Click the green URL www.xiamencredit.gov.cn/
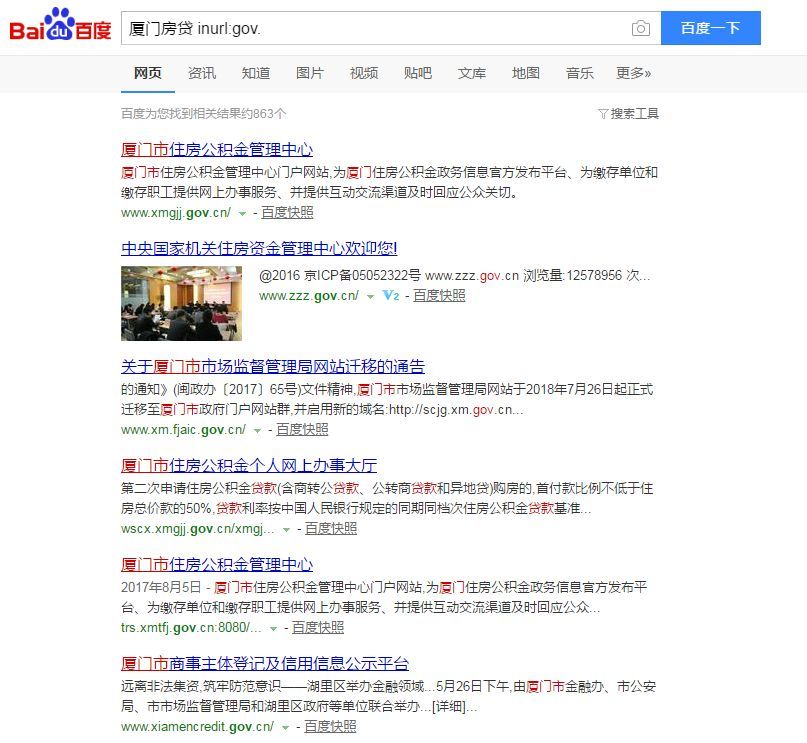Image resolution: width=807 pixels, height=743 pixels. point(198,727)
